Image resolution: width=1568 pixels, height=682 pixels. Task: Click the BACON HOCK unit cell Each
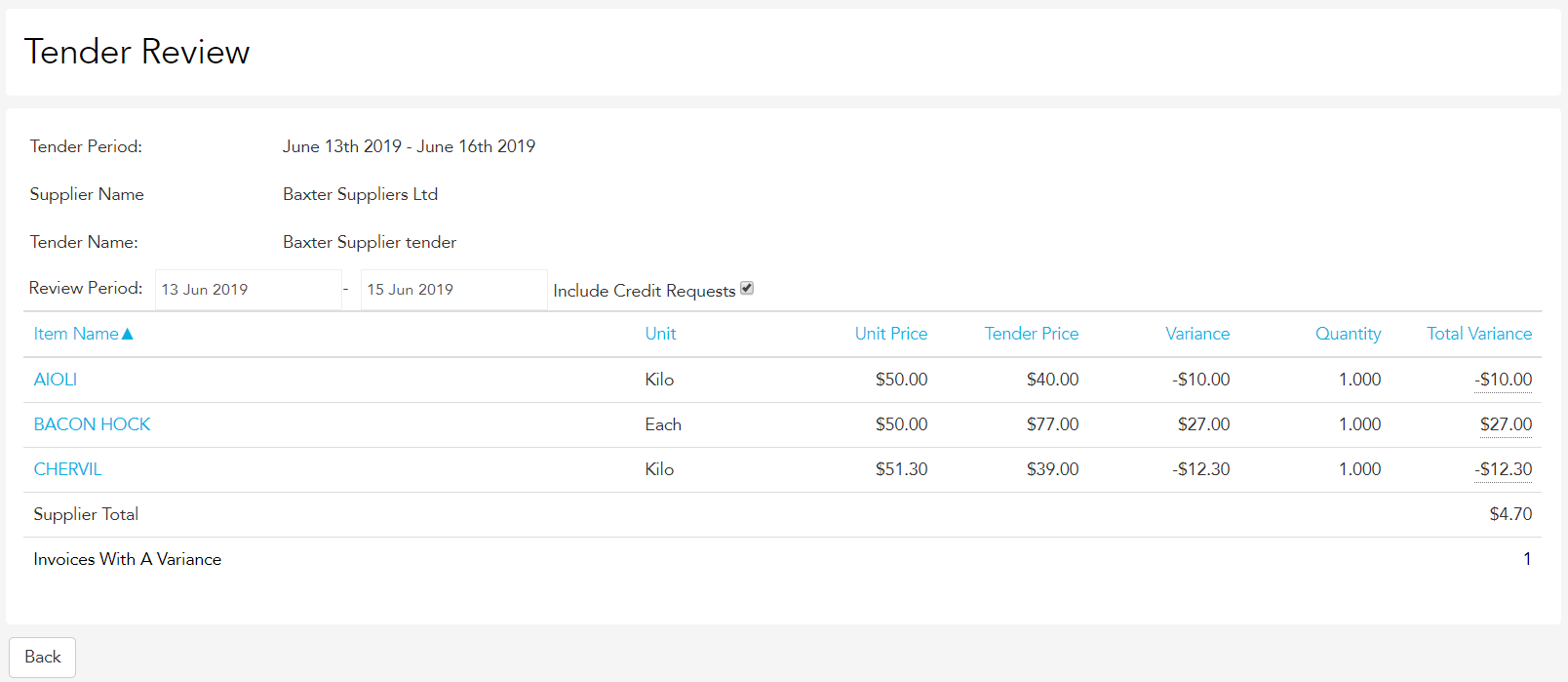click(663, 424)
